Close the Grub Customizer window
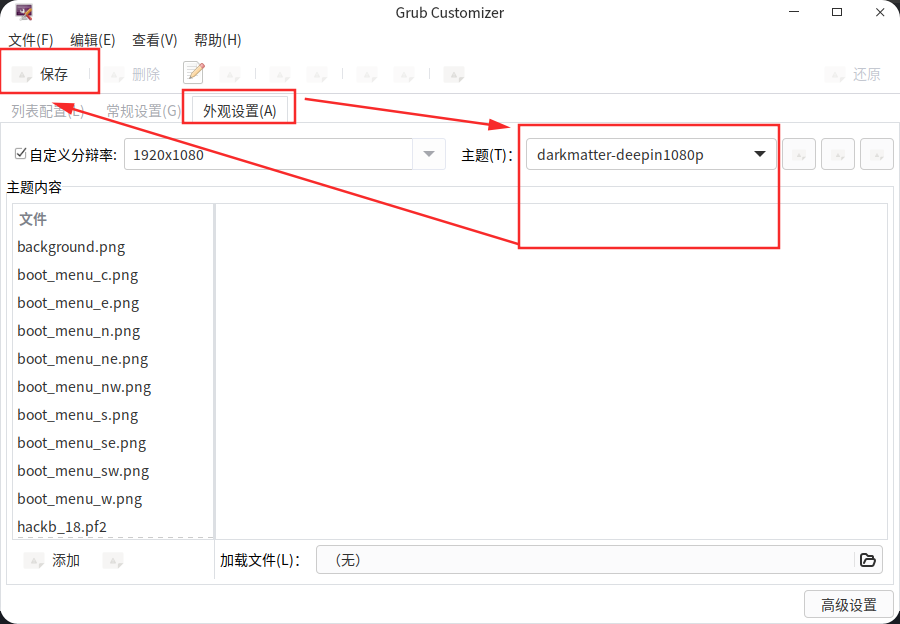The image size is (900, 624). [x=880, y=12]
